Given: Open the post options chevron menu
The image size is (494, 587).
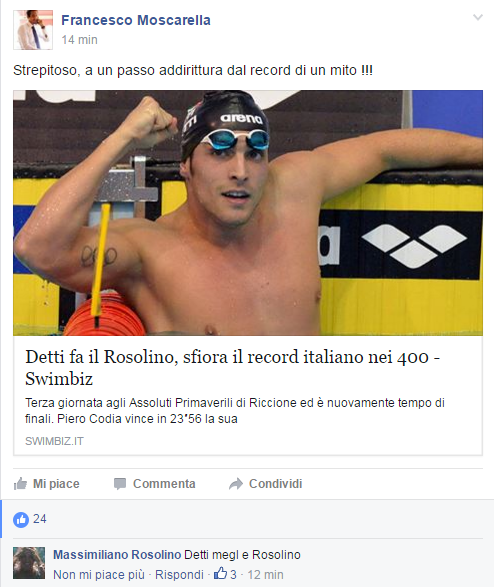Looking at the screenshot, I should point(478,17).
